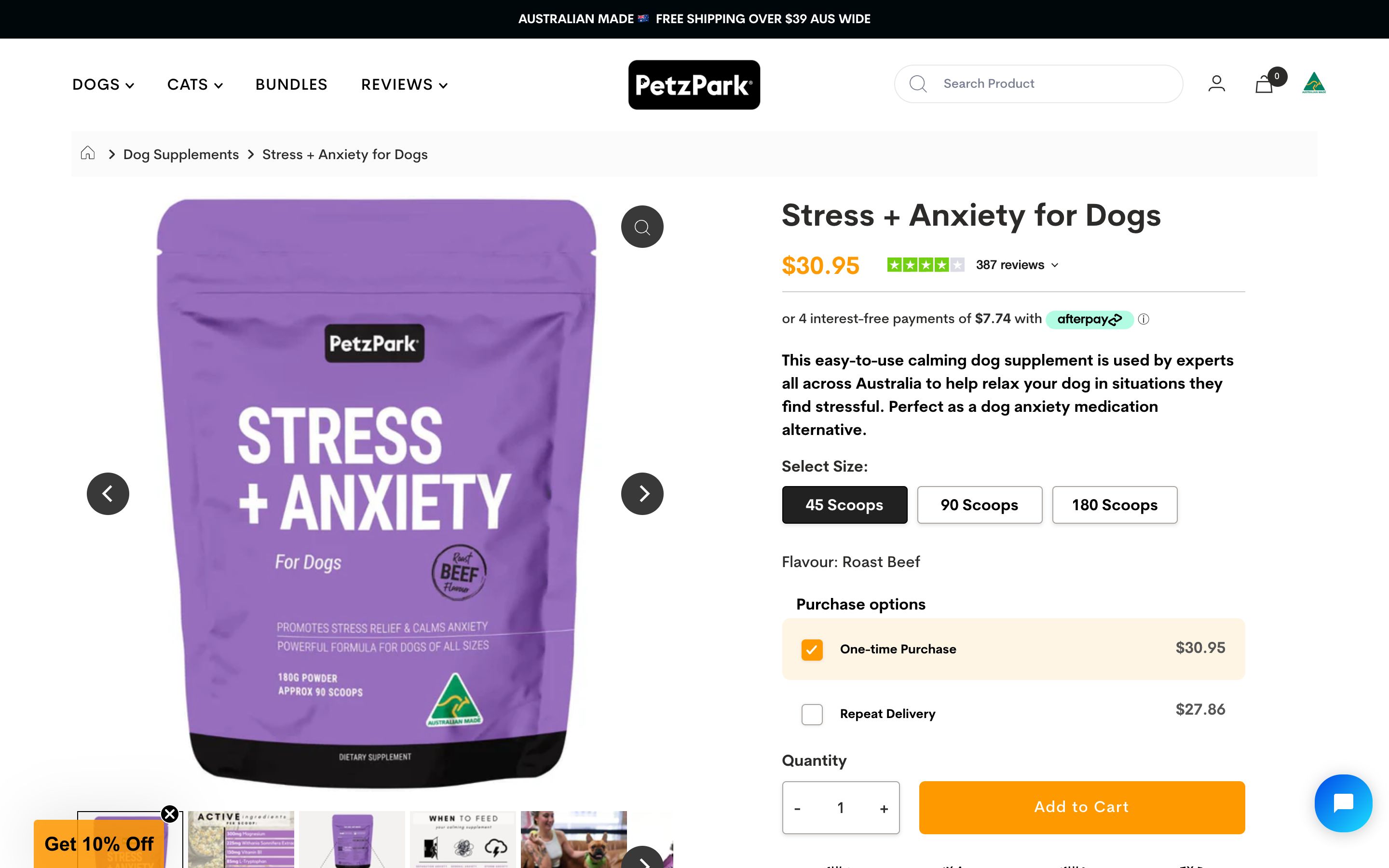Click the home breadcrumb icon

tap(88, 153)
